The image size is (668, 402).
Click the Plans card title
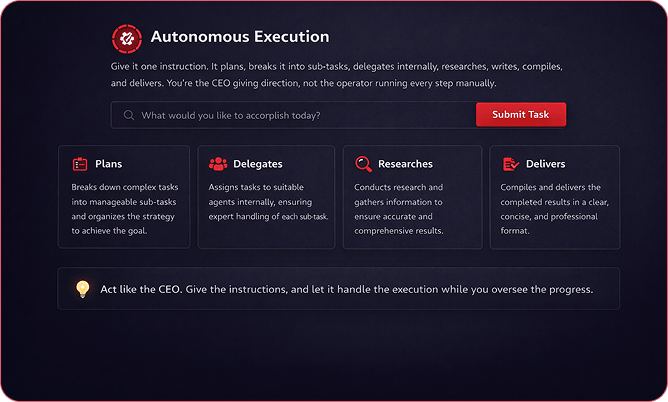pyautogui.click(x=109, y=164)
